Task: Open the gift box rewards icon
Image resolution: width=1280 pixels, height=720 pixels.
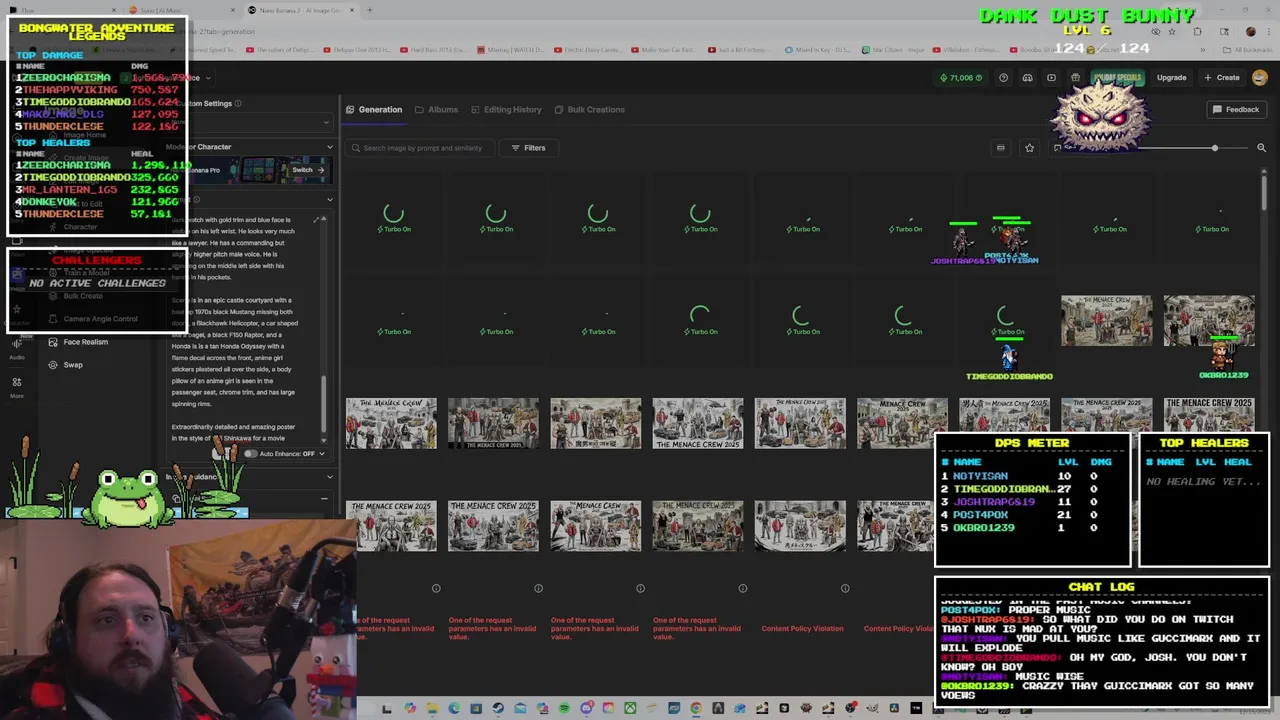Action: click(1075, 77)
